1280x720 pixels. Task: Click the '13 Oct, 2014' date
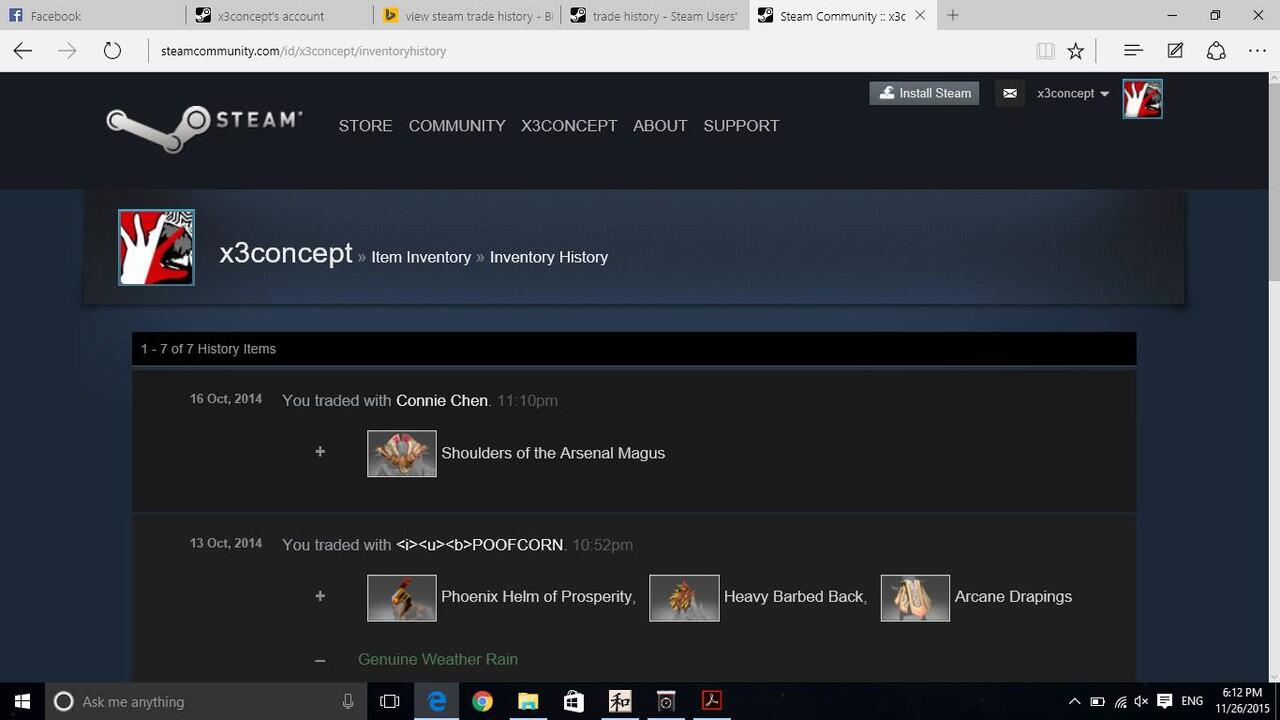(226, 543)
